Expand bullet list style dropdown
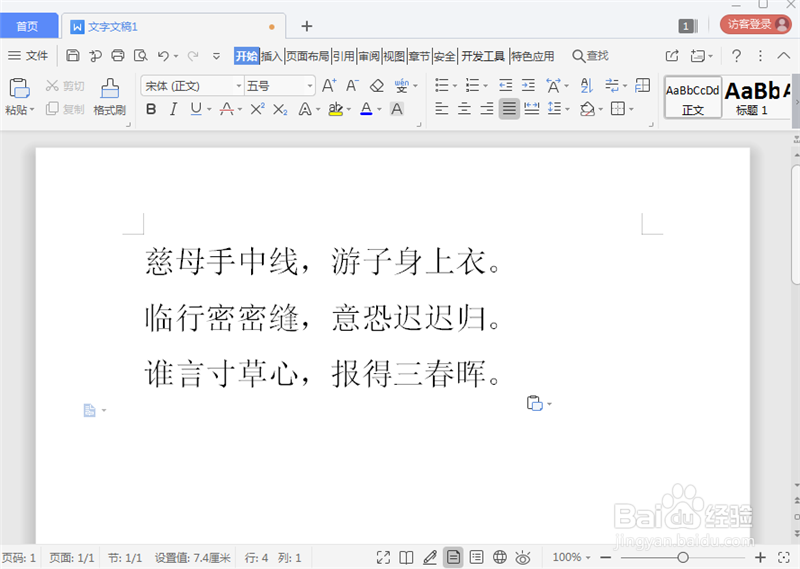Image resolution: width=800 pixels, height=569 pixels. pyautogui.click(x=455, y=86)
